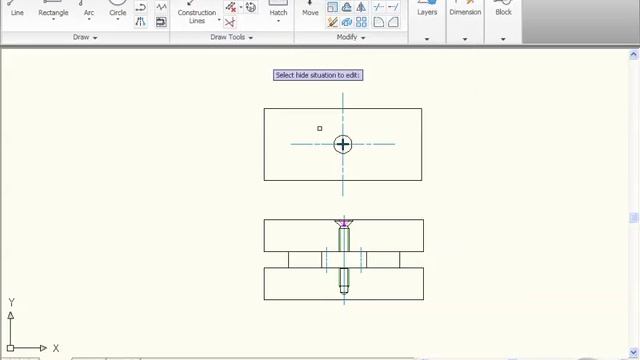Click the curved-arrow polyline icon in Draw panel
The width and height of the screenshot is (640, 360).
141,7
